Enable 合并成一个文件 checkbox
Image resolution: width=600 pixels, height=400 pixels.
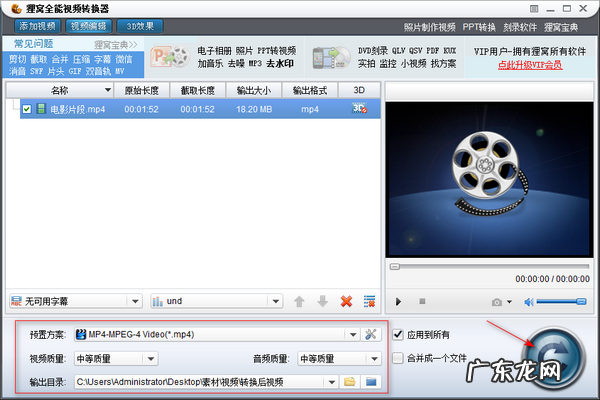pos(399,357)
